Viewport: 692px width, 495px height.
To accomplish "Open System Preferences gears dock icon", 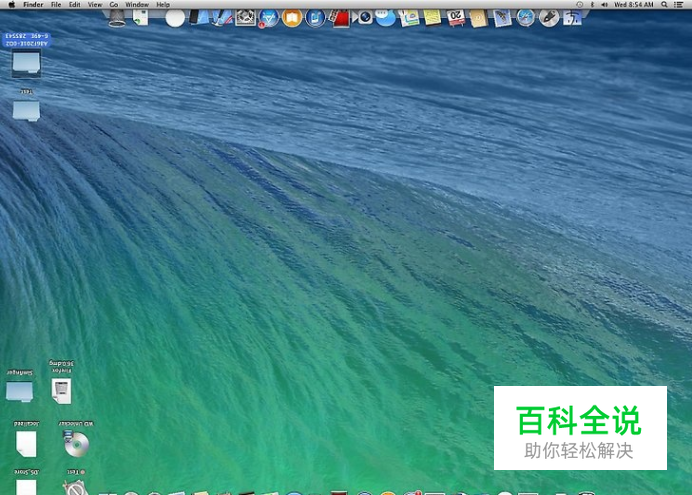I will [x=245, y=18].
